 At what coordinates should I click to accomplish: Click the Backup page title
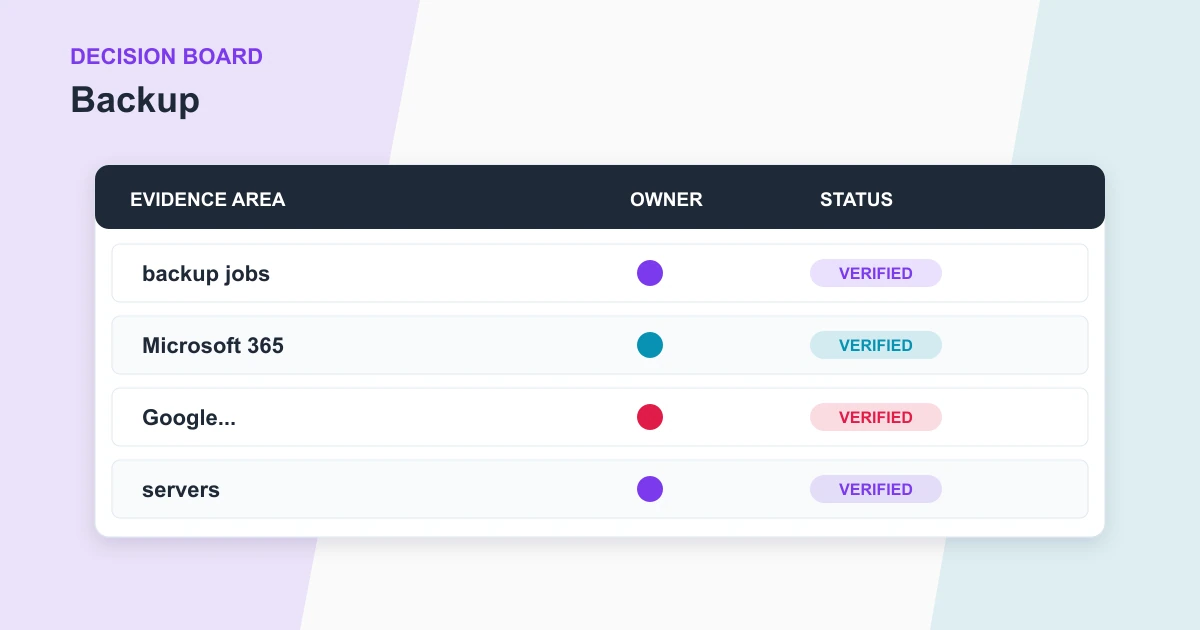click(x=135, y=100)
